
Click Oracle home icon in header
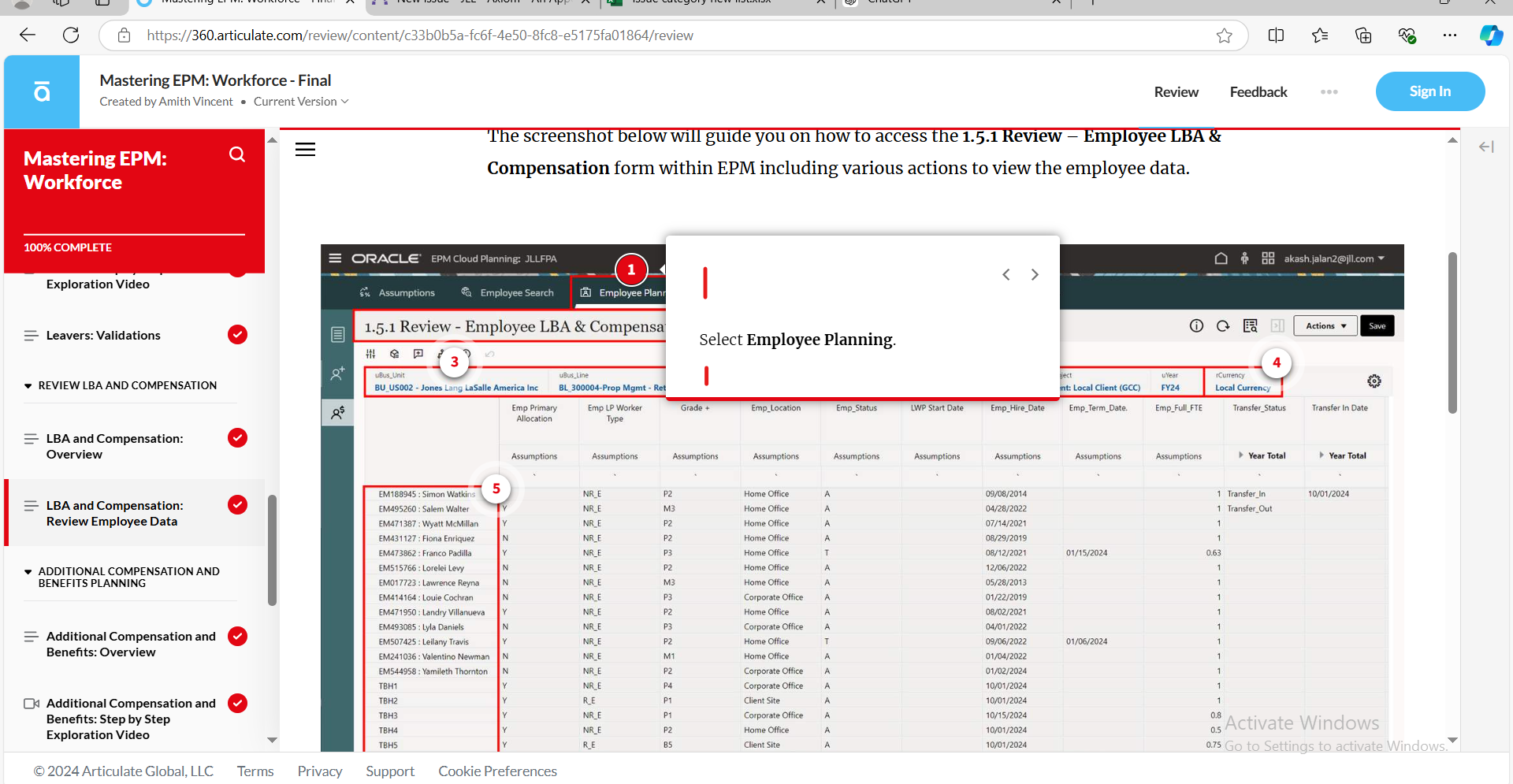click(1221, 258)
